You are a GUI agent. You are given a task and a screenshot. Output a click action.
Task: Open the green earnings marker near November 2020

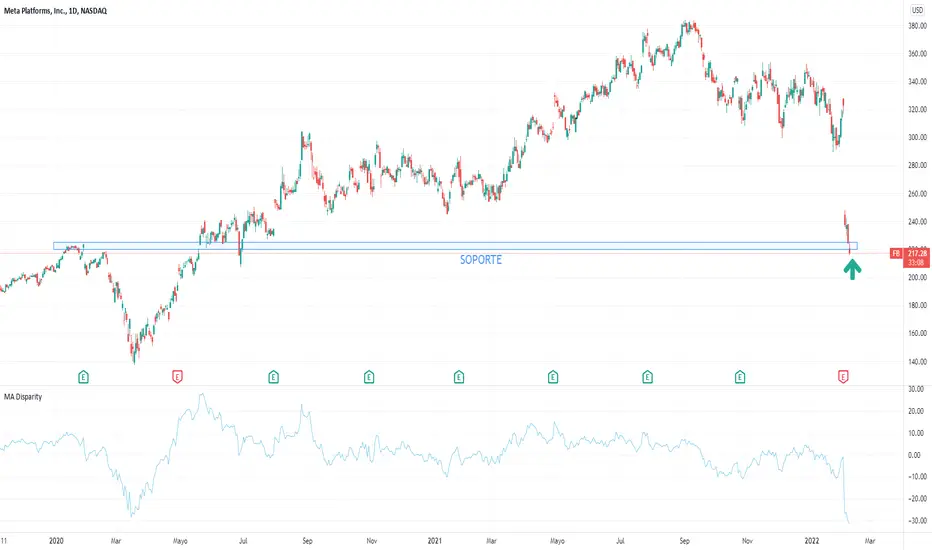click(x=369, y=376)
